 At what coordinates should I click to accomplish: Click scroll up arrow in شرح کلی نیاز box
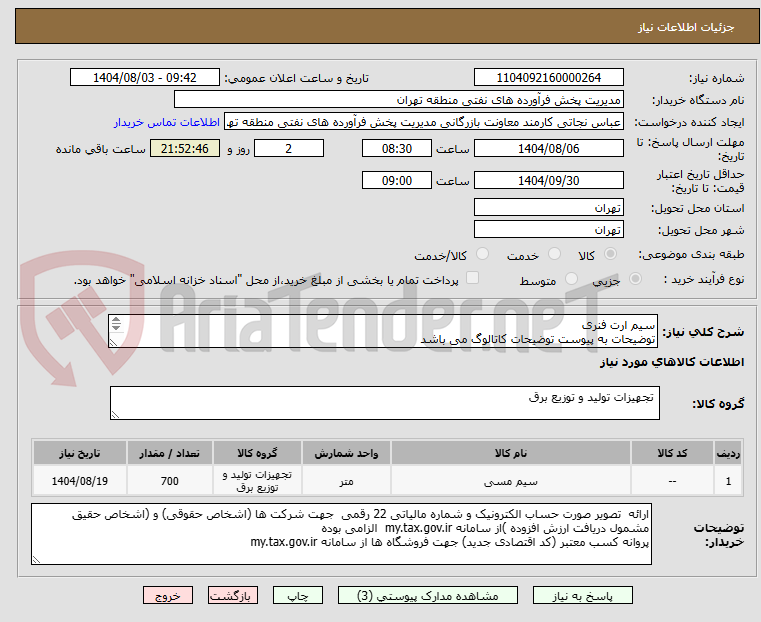(x=116, y=320)
